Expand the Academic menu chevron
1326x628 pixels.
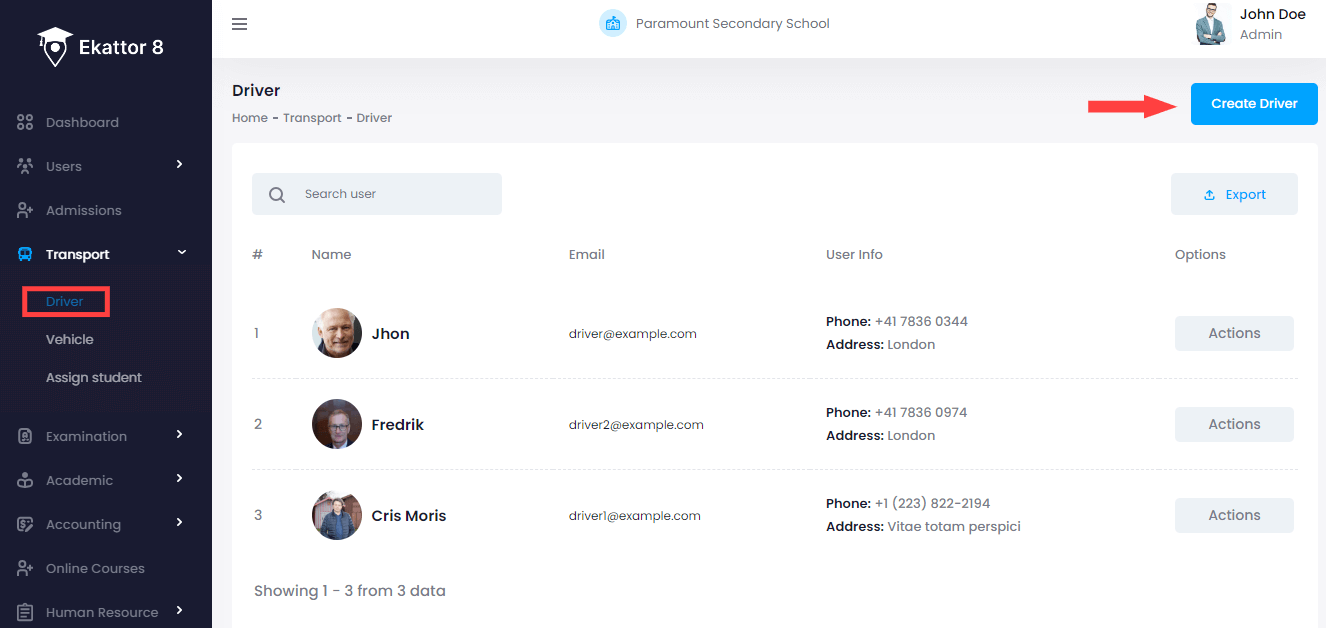point(180,478)
